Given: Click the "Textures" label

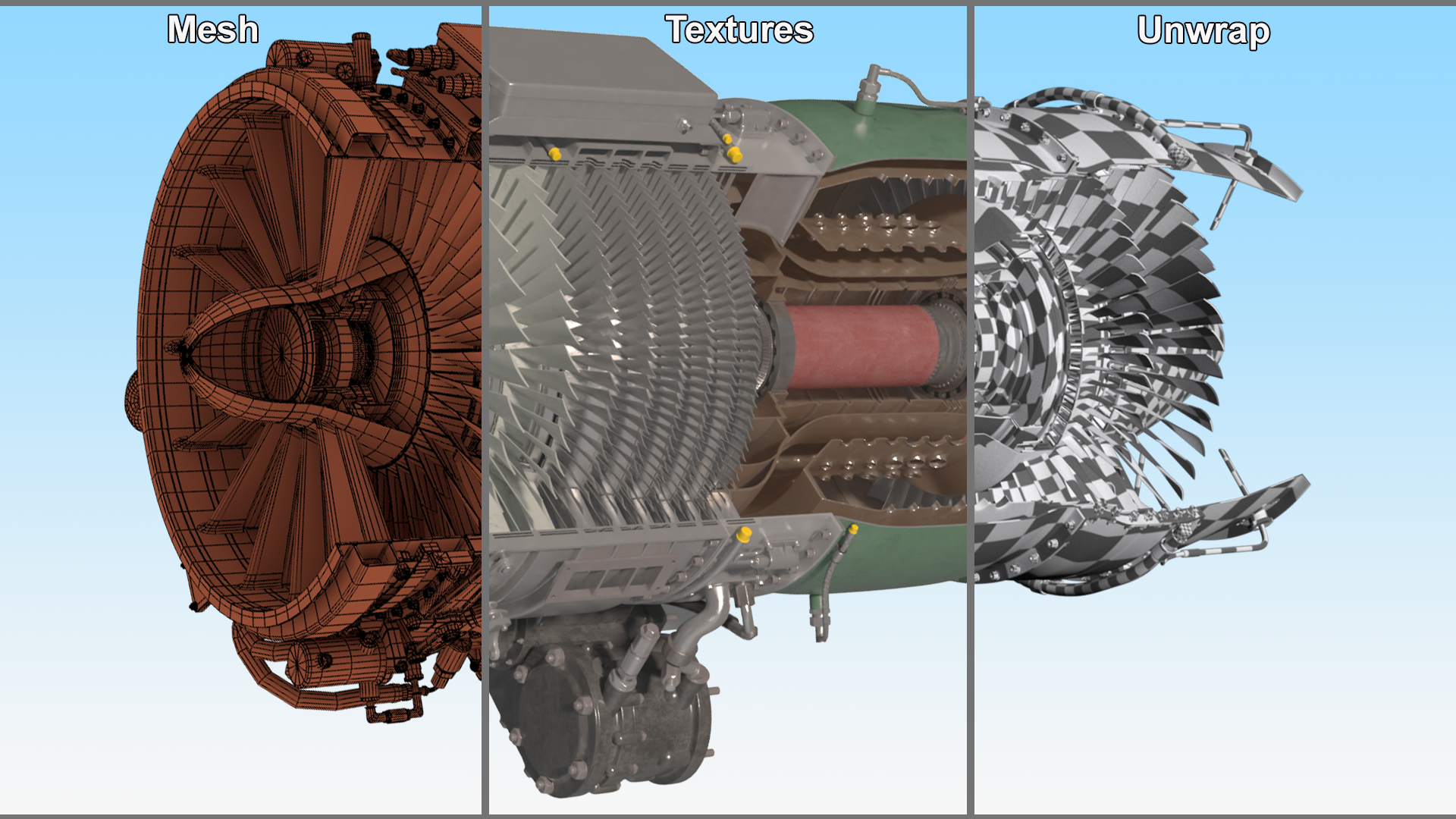Looking at the screenshot, I should click(739, 30).
